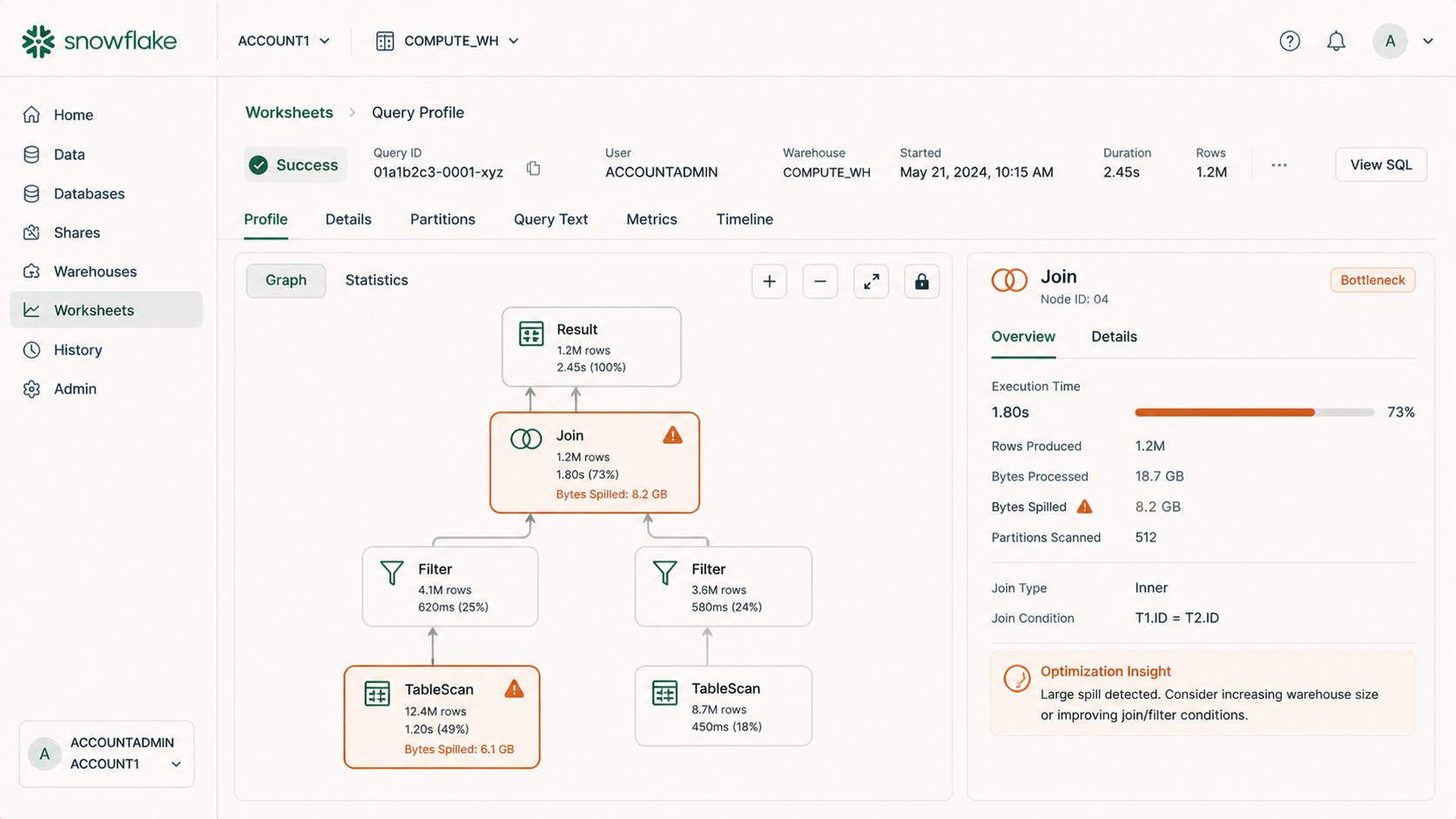Click the funnel icon of the 3.6M rows Filter

click(665, 572)
